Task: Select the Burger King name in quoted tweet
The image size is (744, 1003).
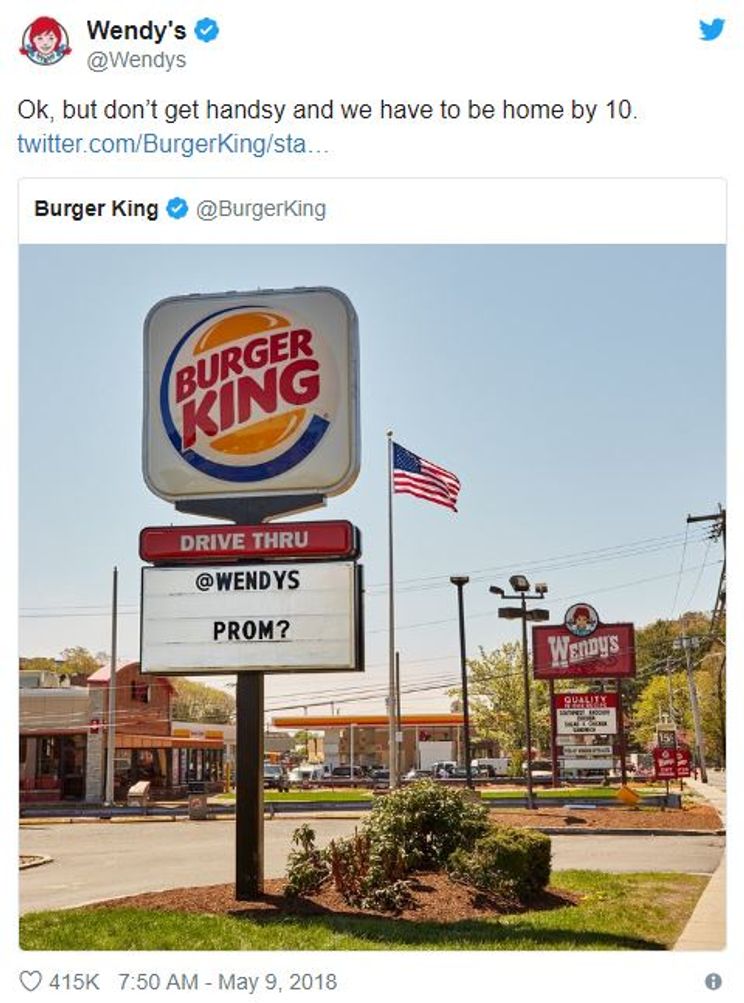Action: (x=96, y=209)
